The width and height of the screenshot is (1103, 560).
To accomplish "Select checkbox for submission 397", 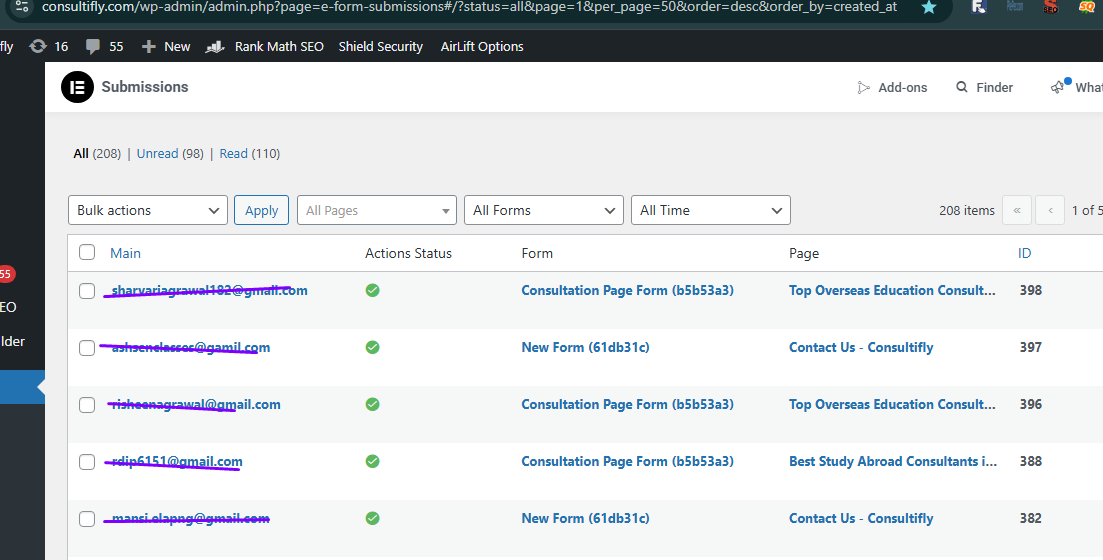I will tap(87, 348).
